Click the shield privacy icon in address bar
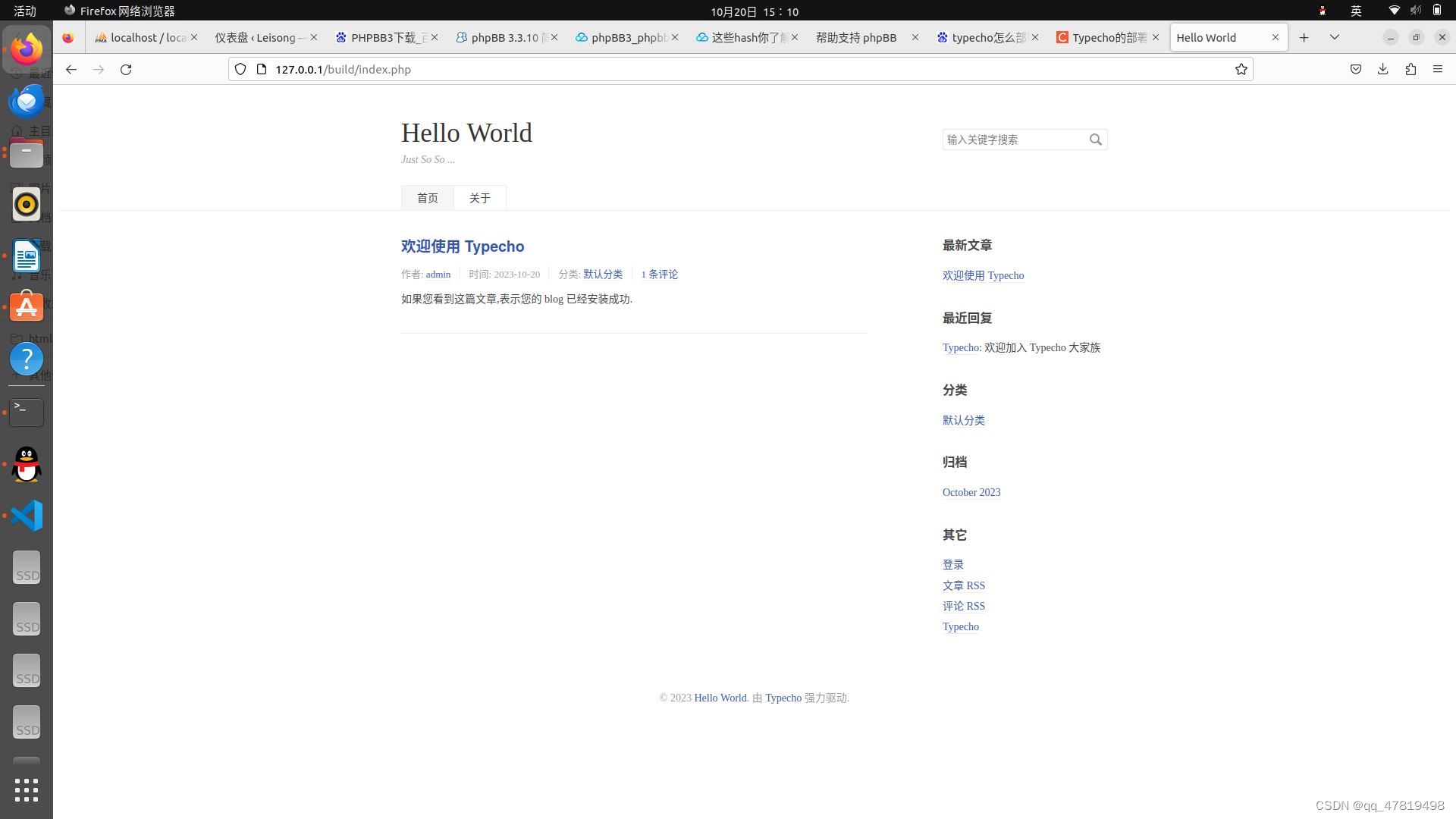The image size is (1456, 819). 240,68
